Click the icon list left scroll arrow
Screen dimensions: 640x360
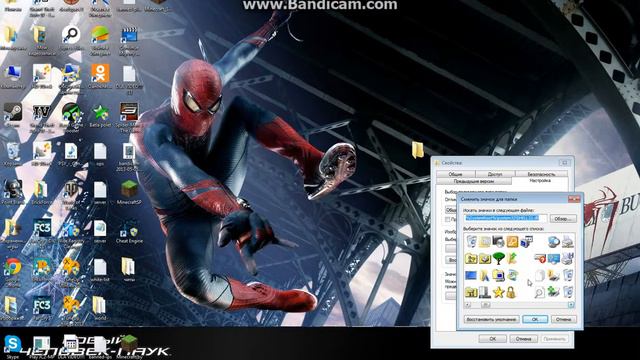(468, 305)
